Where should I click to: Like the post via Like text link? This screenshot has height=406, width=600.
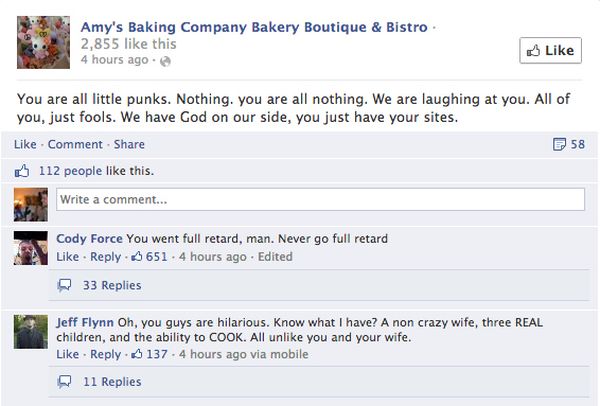coord(25,144)
